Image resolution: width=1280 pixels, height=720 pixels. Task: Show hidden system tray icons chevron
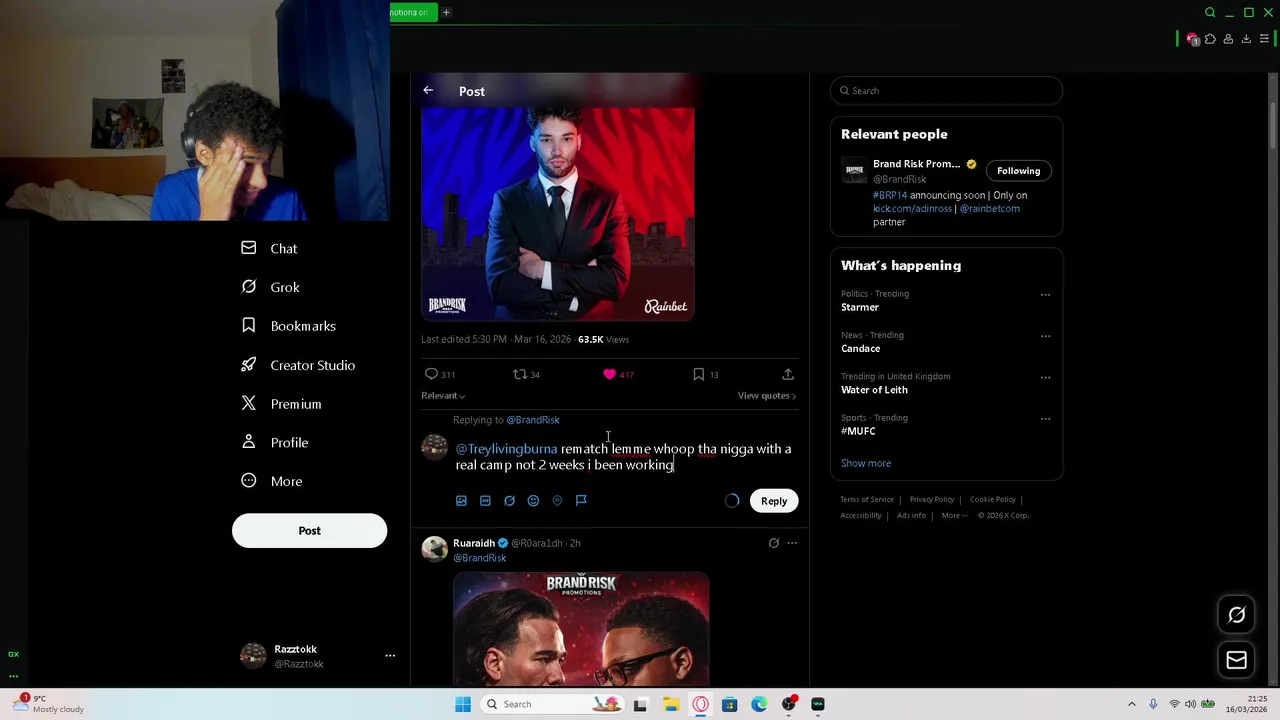click(x=1132, y=704)
